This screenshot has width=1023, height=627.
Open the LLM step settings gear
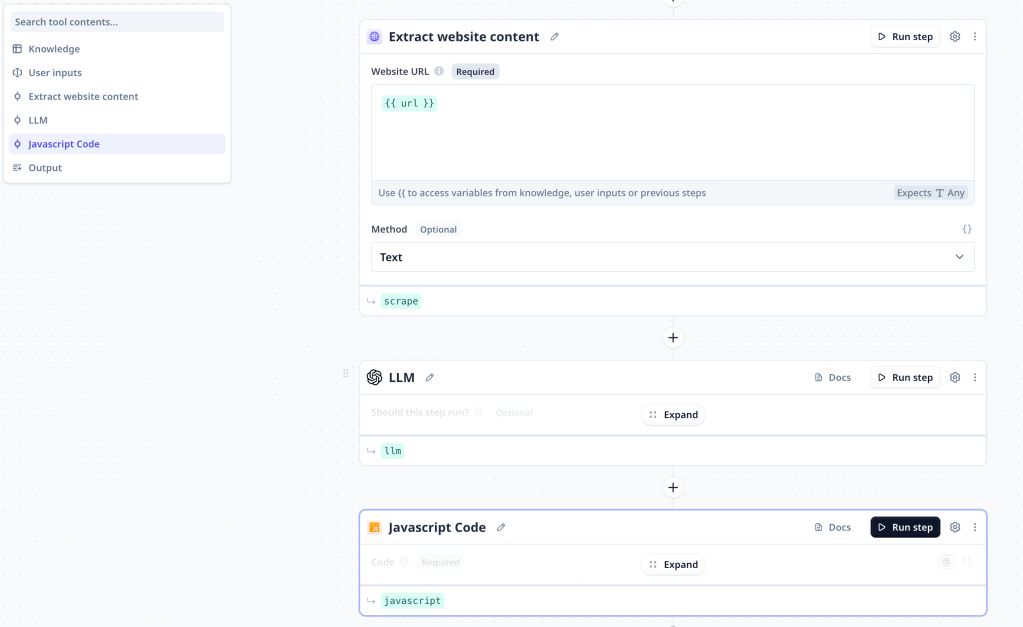click(x=955, y=378)
